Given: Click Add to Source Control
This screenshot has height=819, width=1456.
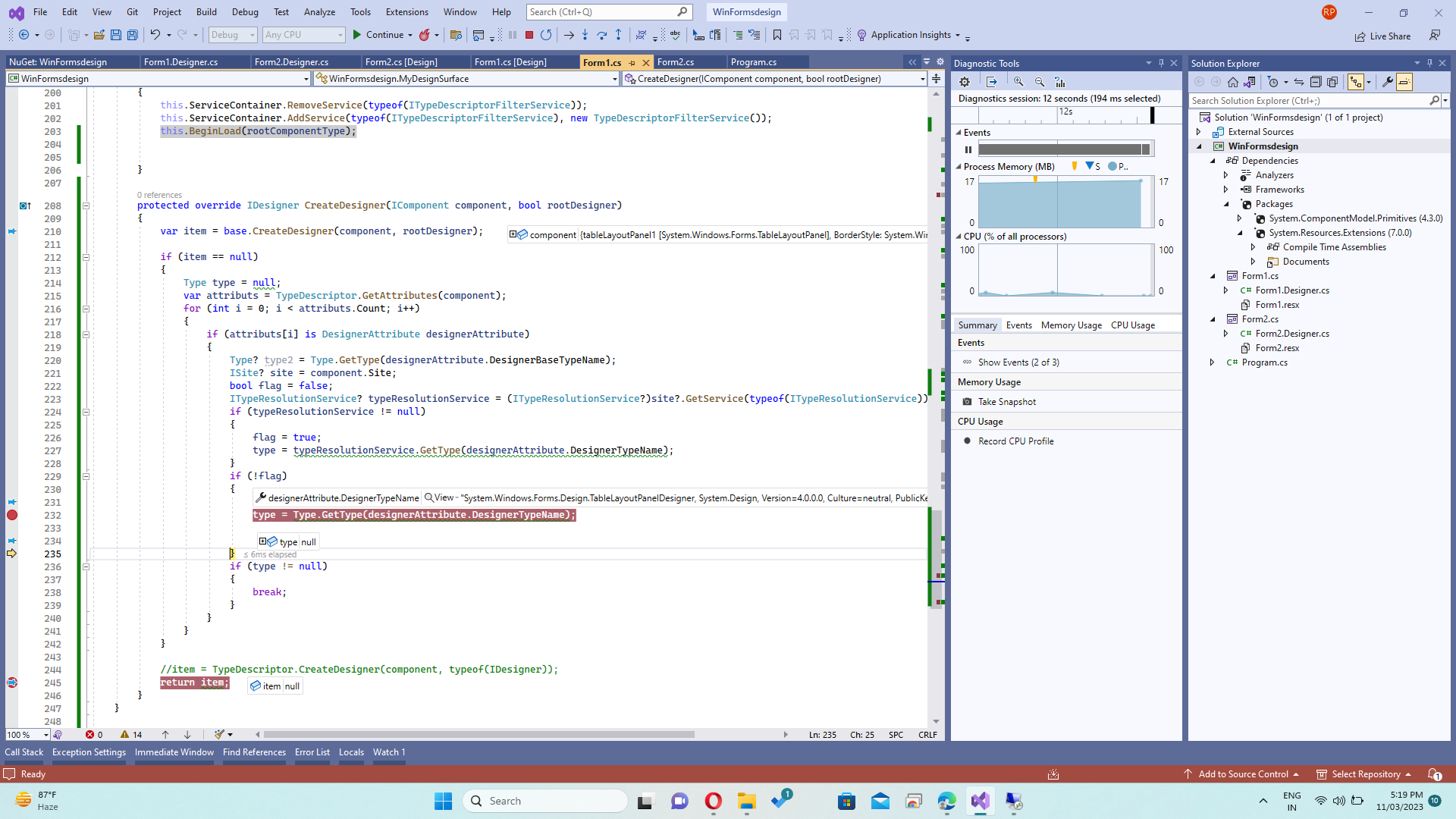Looking at the screenshot, I should click(x=1242, y=774).
